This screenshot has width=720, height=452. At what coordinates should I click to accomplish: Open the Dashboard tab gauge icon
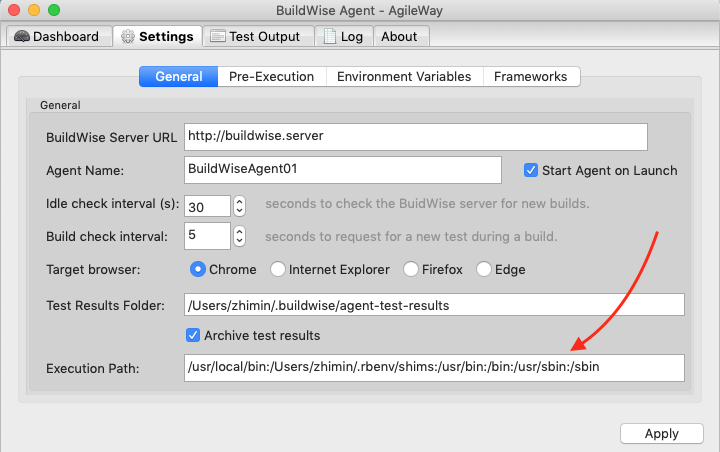pos(22,36)
